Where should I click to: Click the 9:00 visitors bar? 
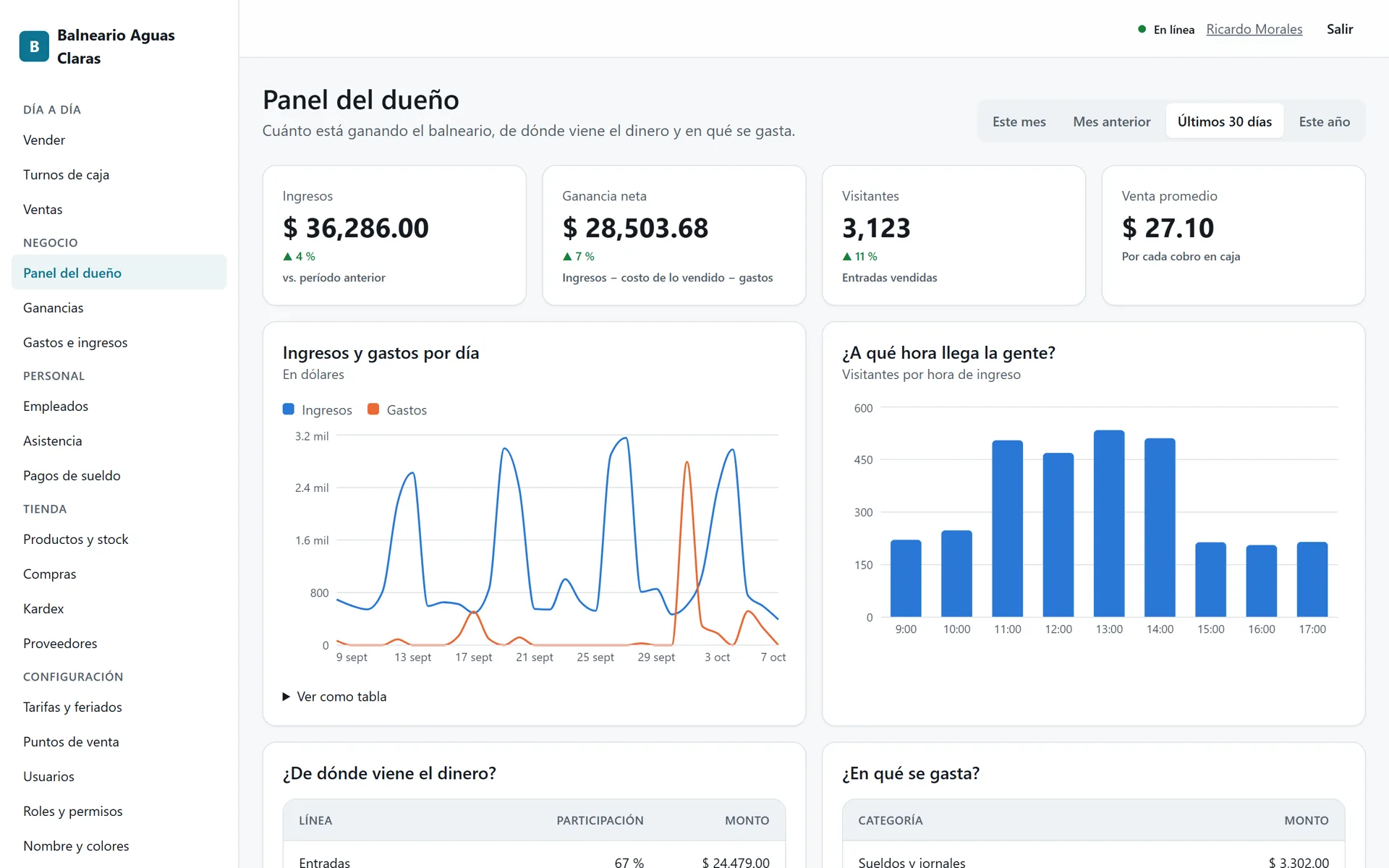[906, 579]
